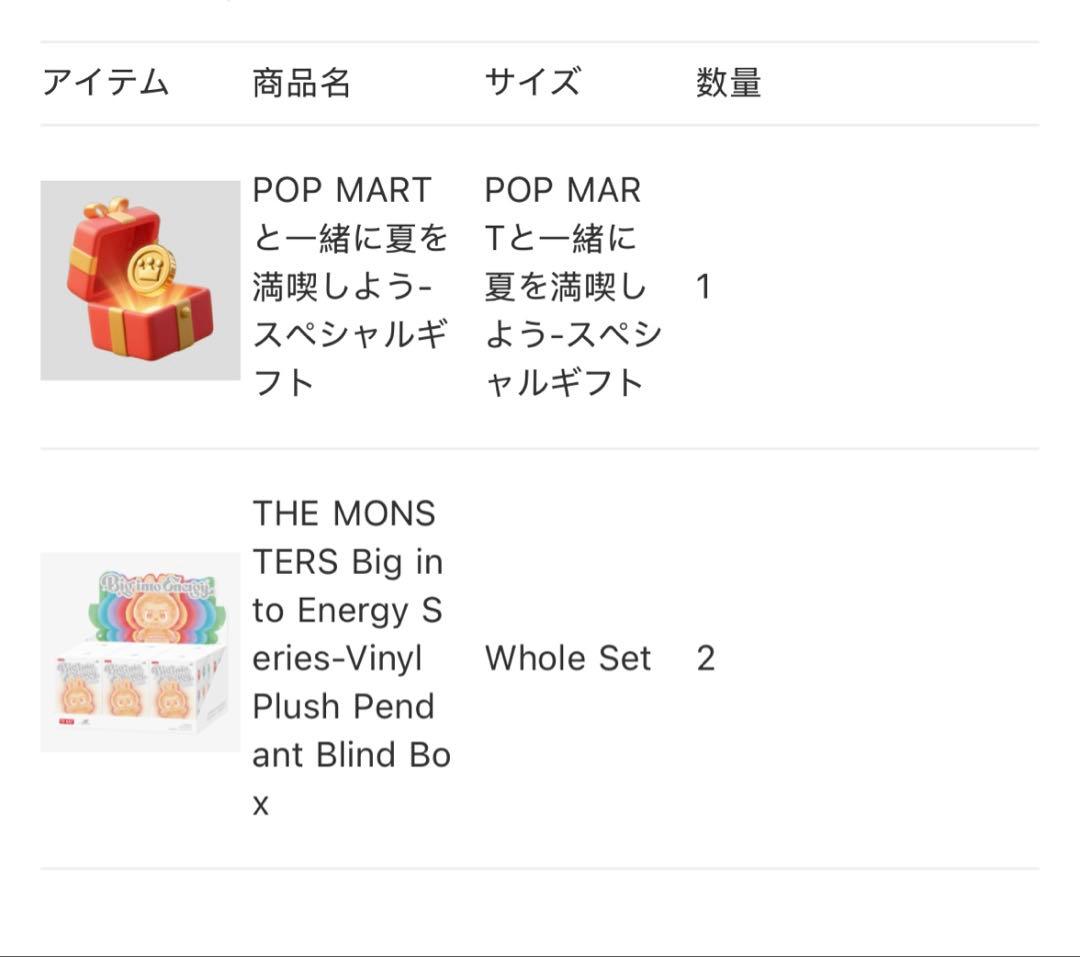Open THE MONSTERS blind box set thumbnail
This screenshot has height=957, width=1080.
[x=140, y=652]
